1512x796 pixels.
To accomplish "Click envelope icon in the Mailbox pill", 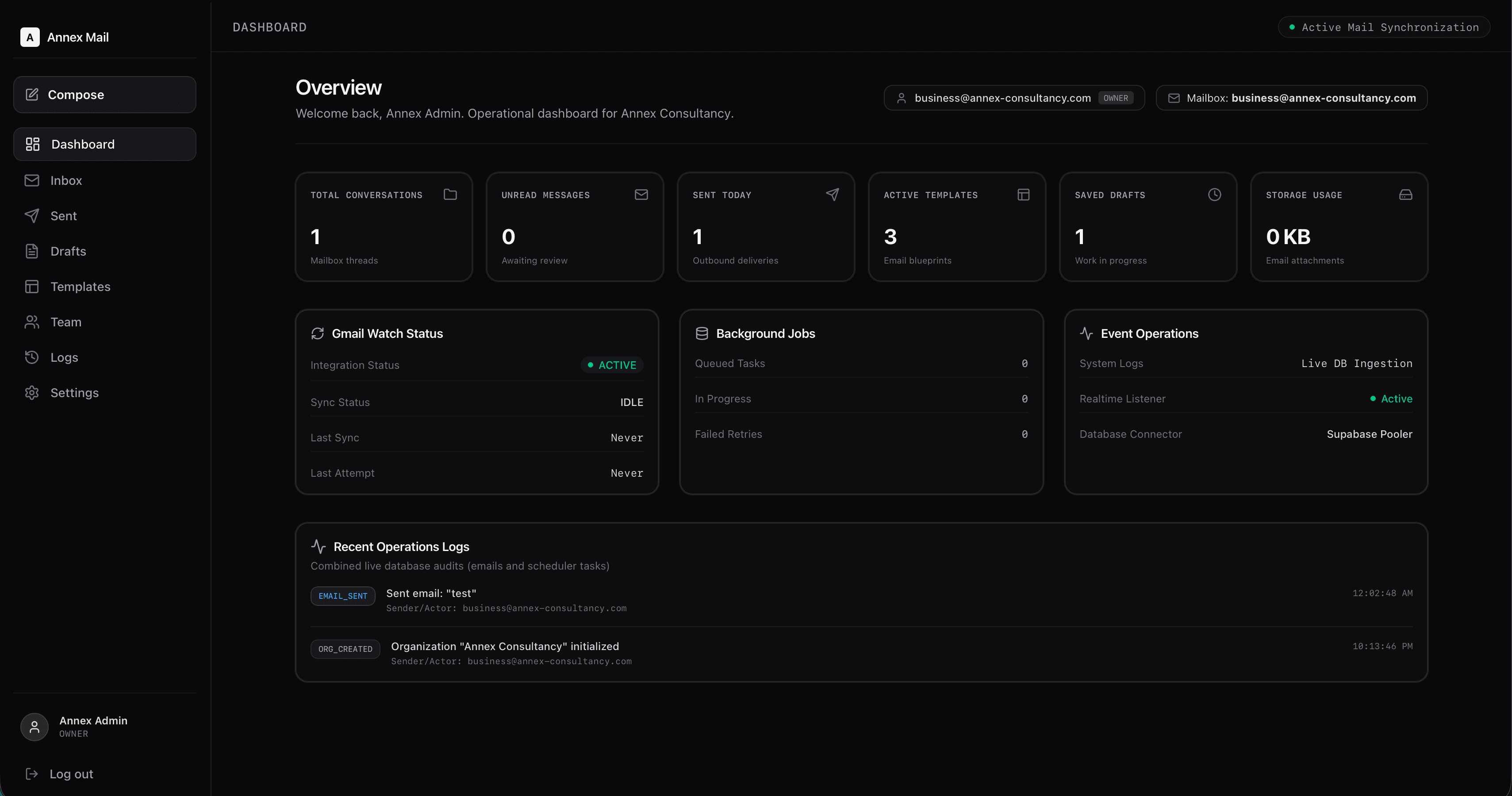I will (x=1174, y=98).
